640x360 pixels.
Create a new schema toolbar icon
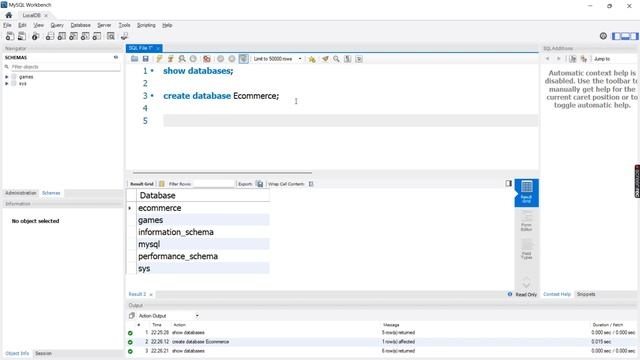[50, 36]
